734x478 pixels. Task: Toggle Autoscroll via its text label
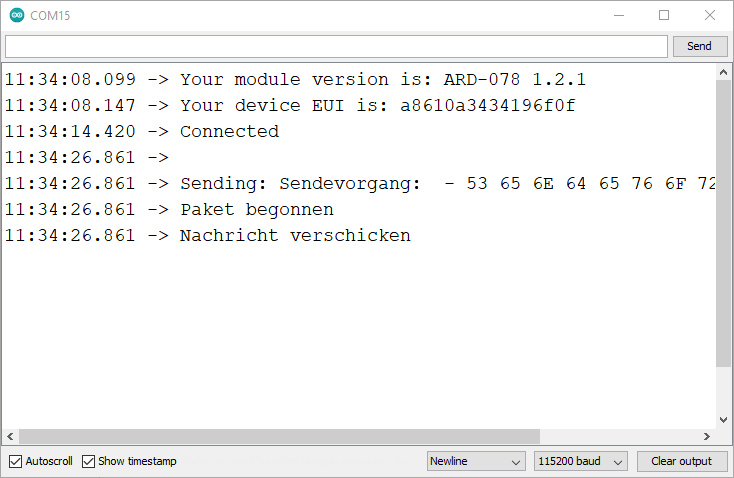point(49,461)
